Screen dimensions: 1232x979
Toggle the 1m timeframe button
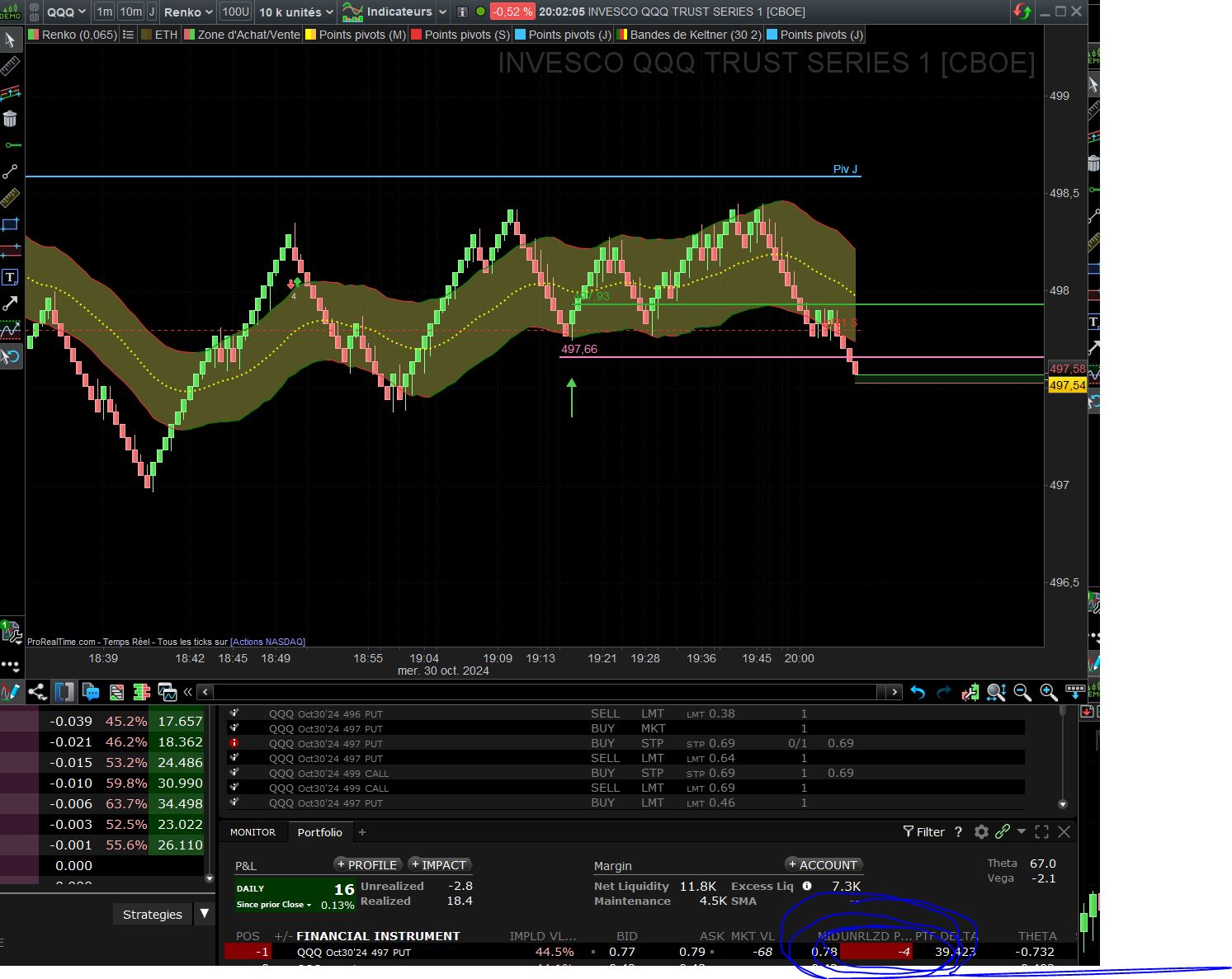[104, 12]
